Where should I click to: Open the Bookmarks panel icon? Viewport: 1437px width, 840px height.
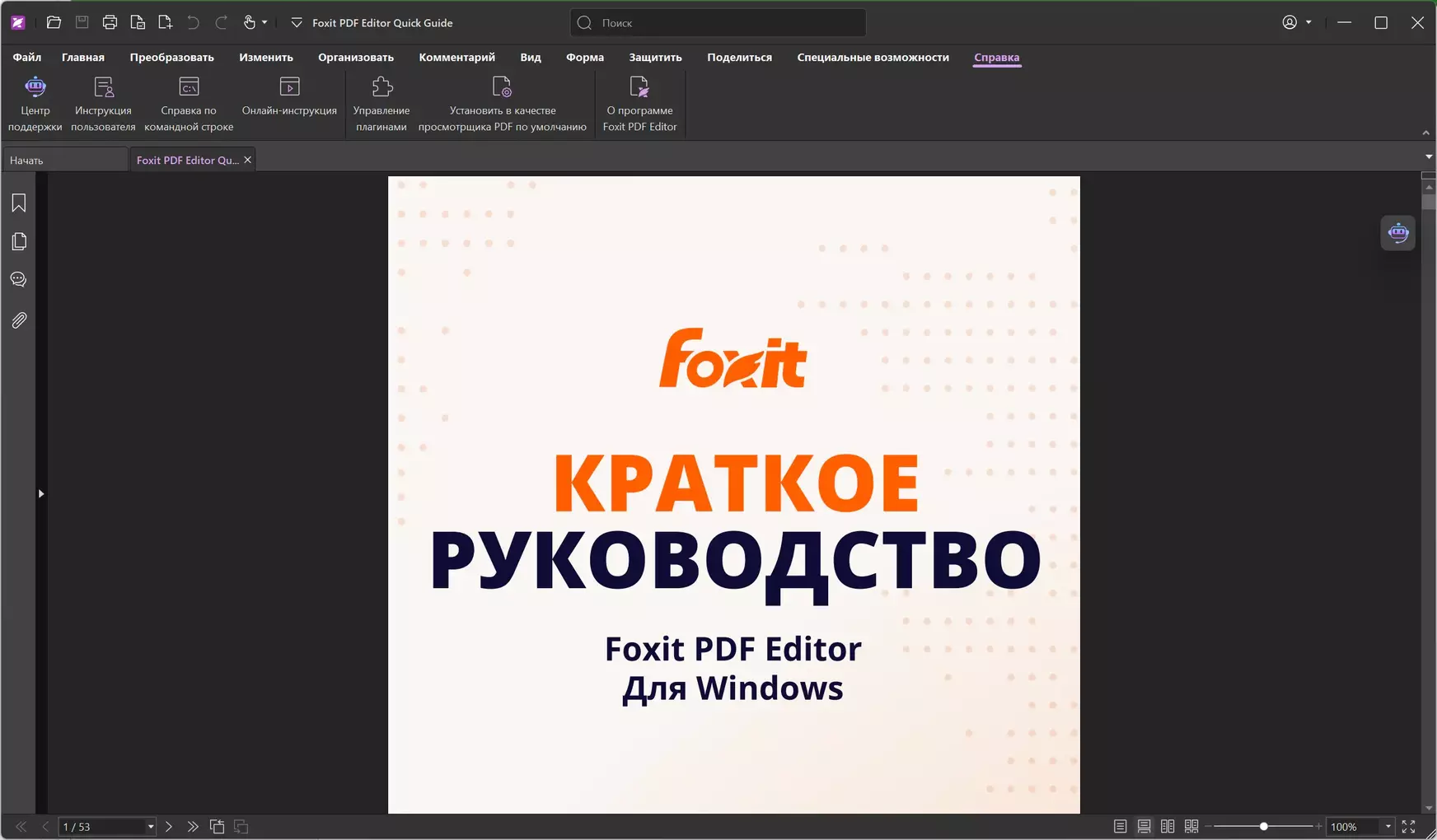19,203
